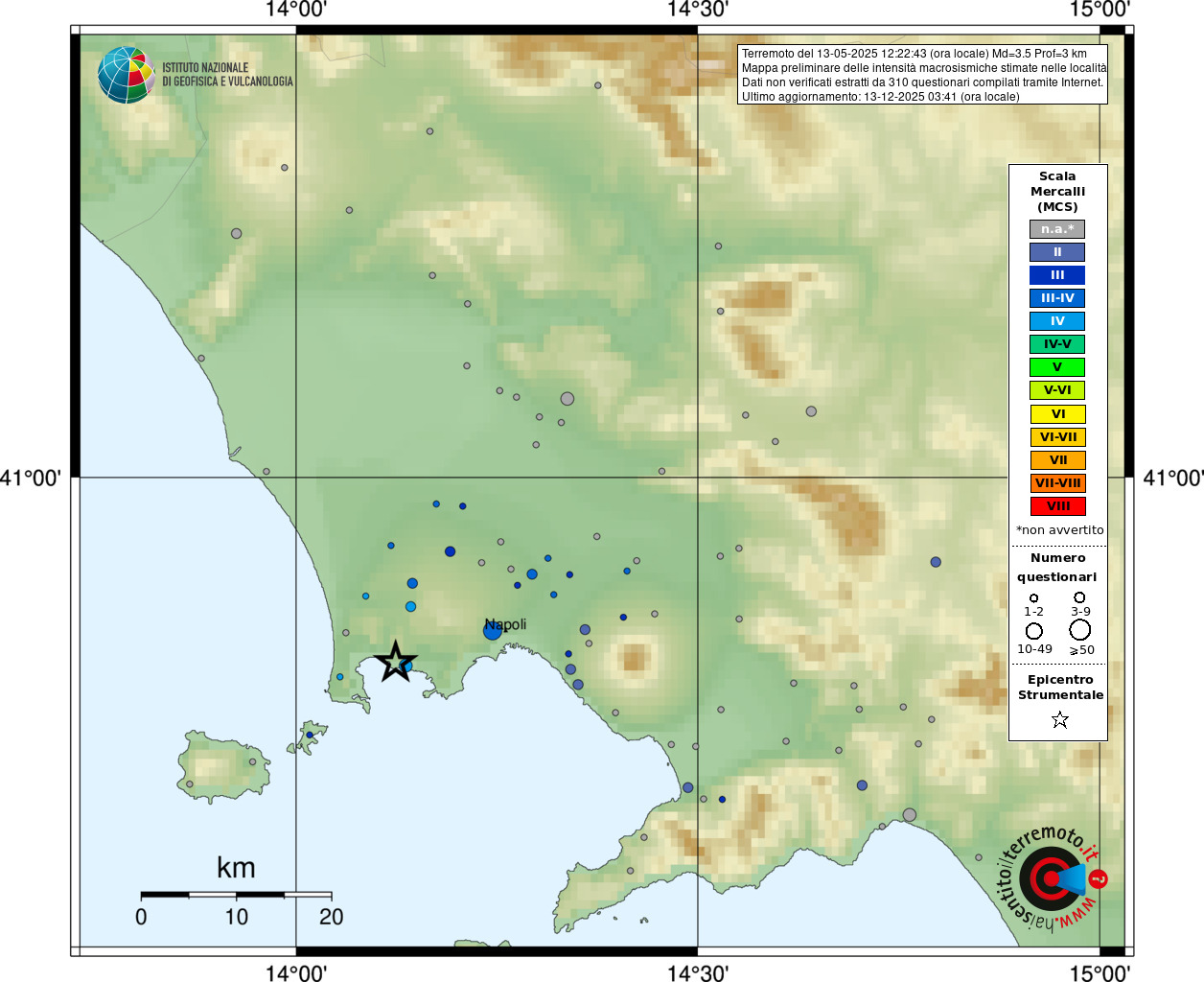Image resolution: width=1204 pixels, height=982 pixels.
Task: Click the blue marker on Procida island
Action: tap(310, 736)
